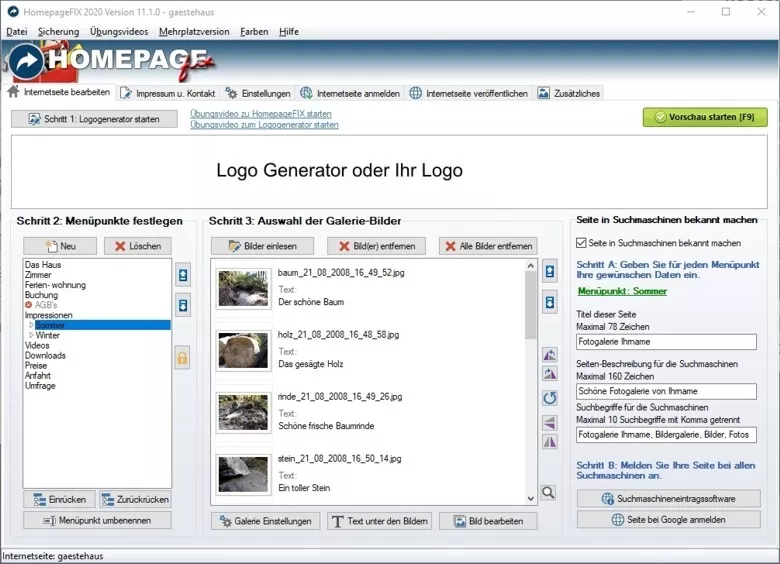
Task: Click the gears icon on Einstellungen tab
Action: pyautogui.click(x=231, y=93)
